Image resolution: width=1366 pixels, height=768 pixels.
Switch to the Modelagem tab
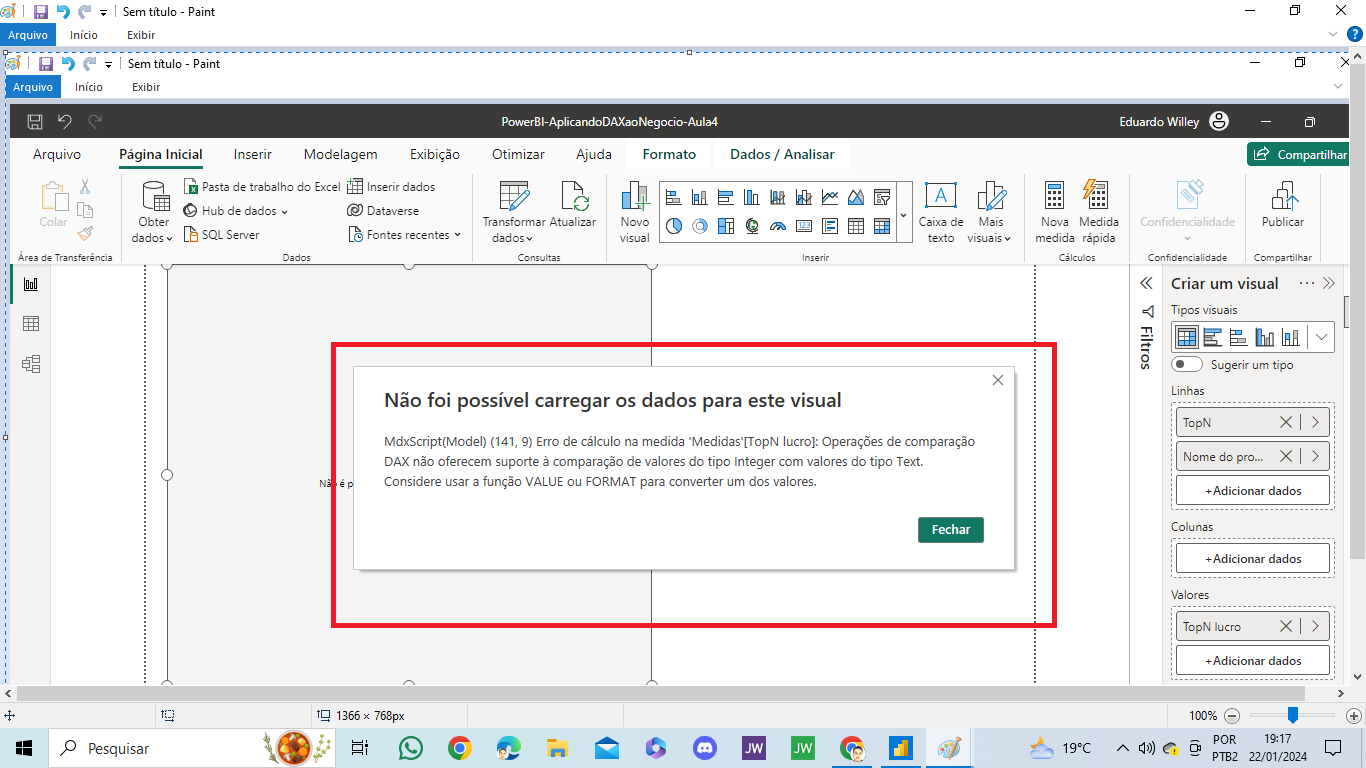[341, 154]
